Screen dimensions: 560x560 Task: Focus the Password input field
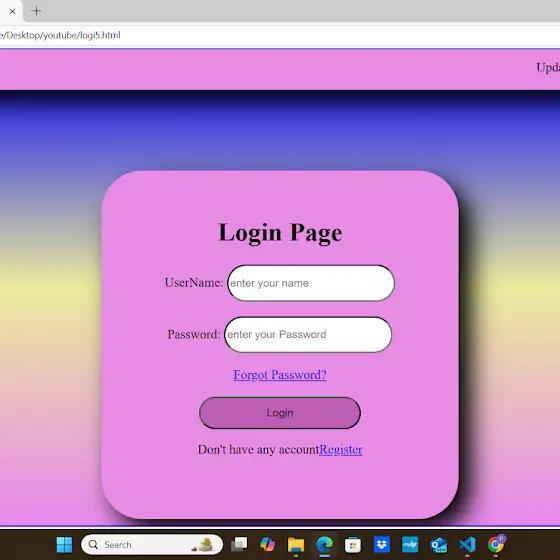[x=308, y=334]
